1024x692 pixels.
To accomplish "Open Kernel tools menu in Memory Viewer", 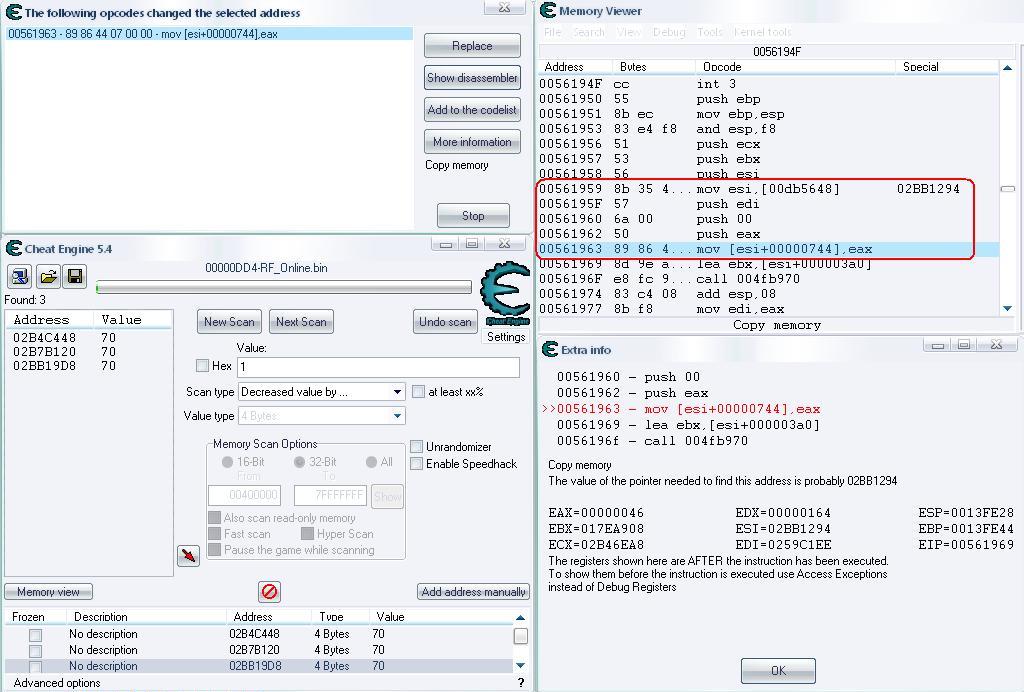I will [762, 32].
